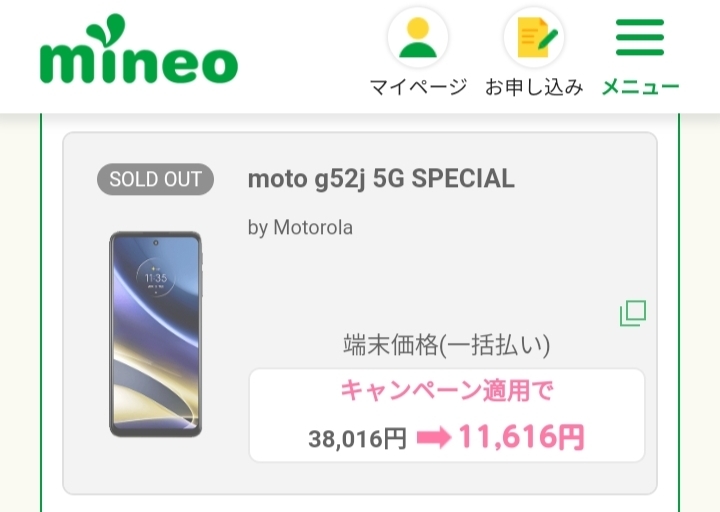Click the original price 38,016円
The image size is (720, 512).
click(x=357, y=439)
